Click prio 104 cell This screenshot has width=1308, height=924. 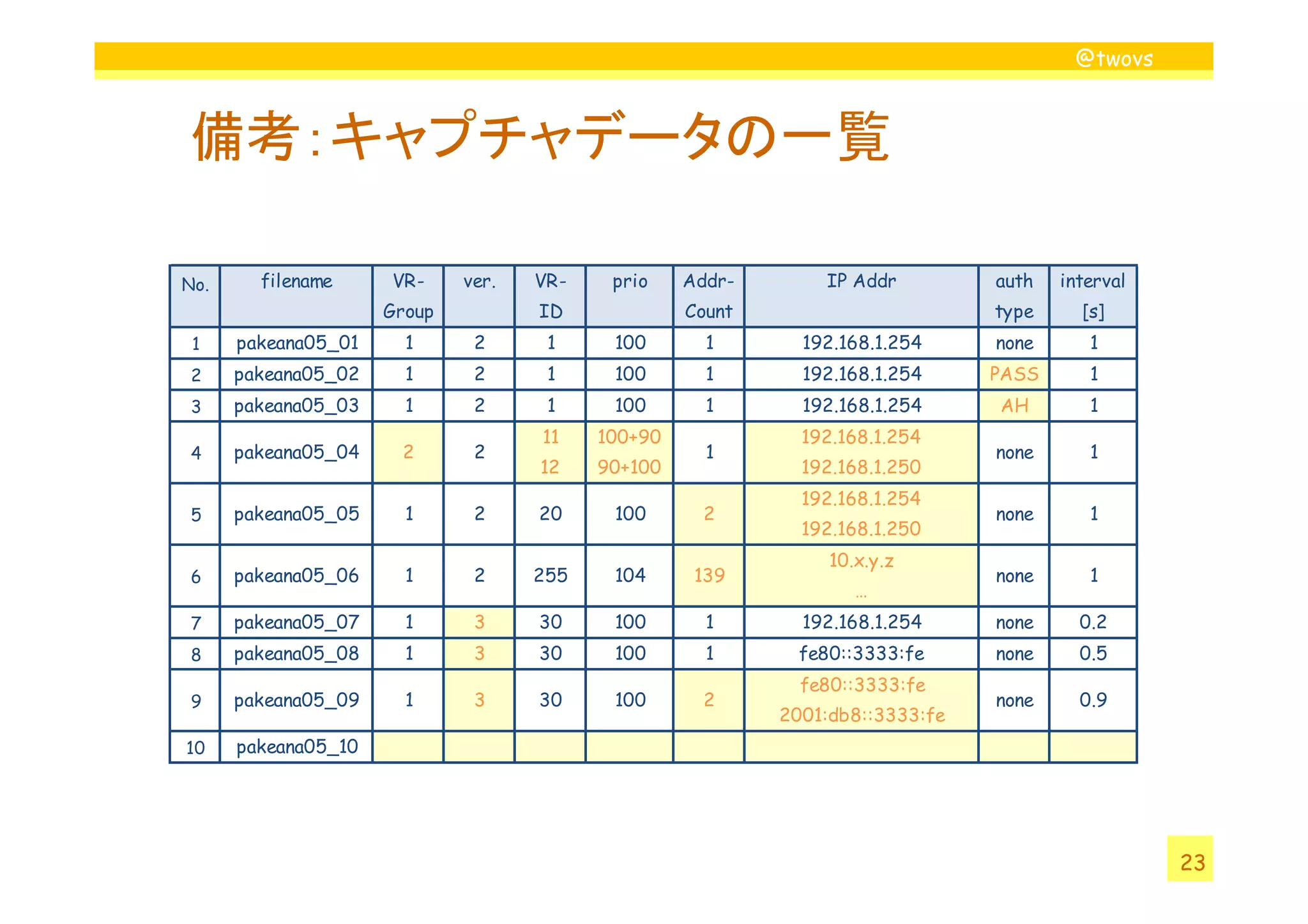(630, 575)
